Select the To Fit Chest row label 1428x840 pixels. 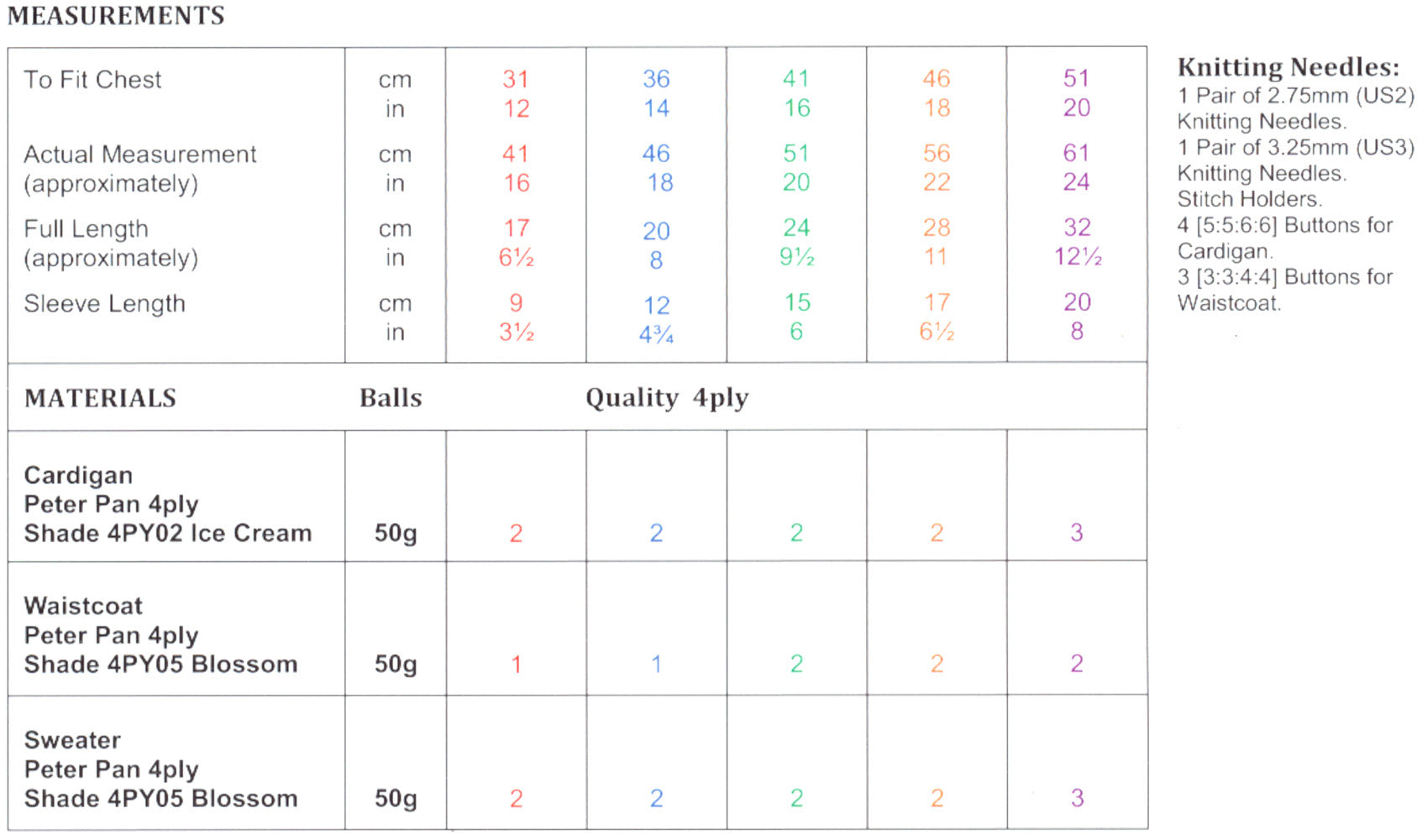(92, 80)
